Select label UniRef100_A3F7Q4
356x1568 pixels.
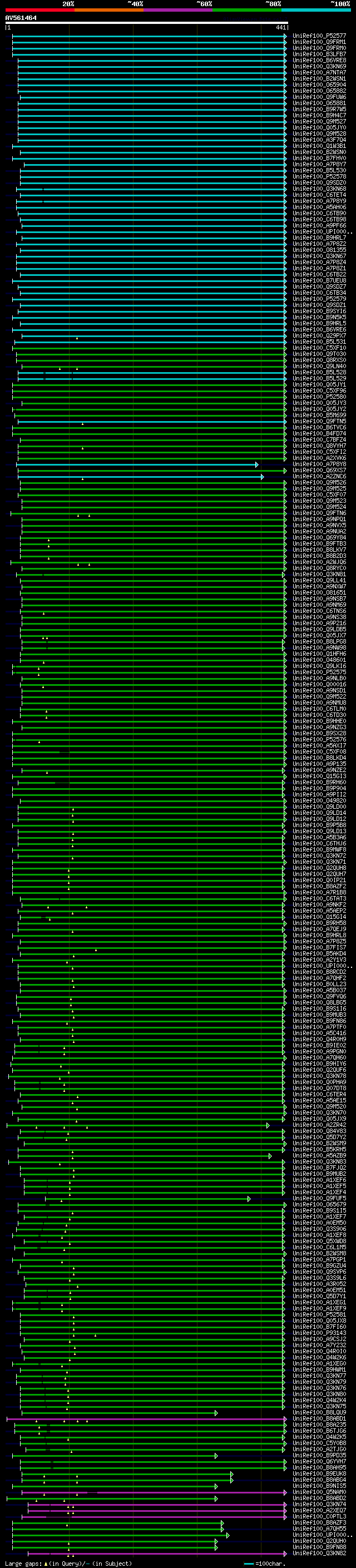[x=319, y=140]
